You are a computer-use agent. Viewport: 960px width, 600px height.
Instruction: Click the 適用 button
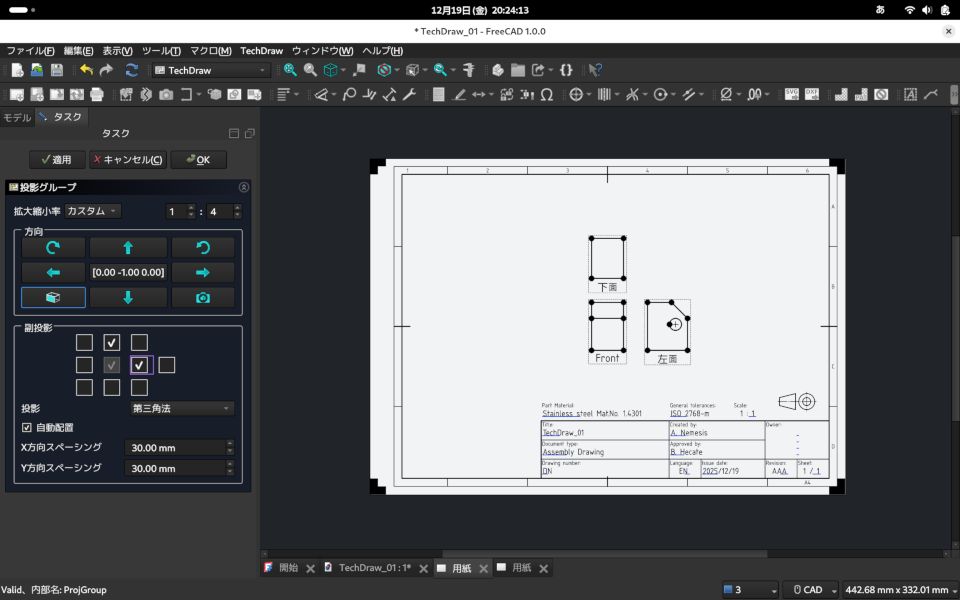56,160
